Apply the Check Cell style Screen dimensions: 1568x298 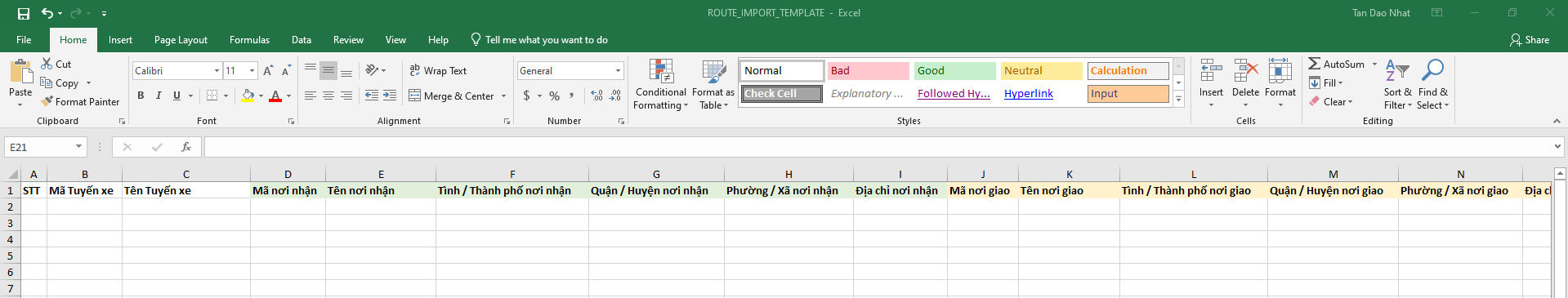(x=782, y=94)
